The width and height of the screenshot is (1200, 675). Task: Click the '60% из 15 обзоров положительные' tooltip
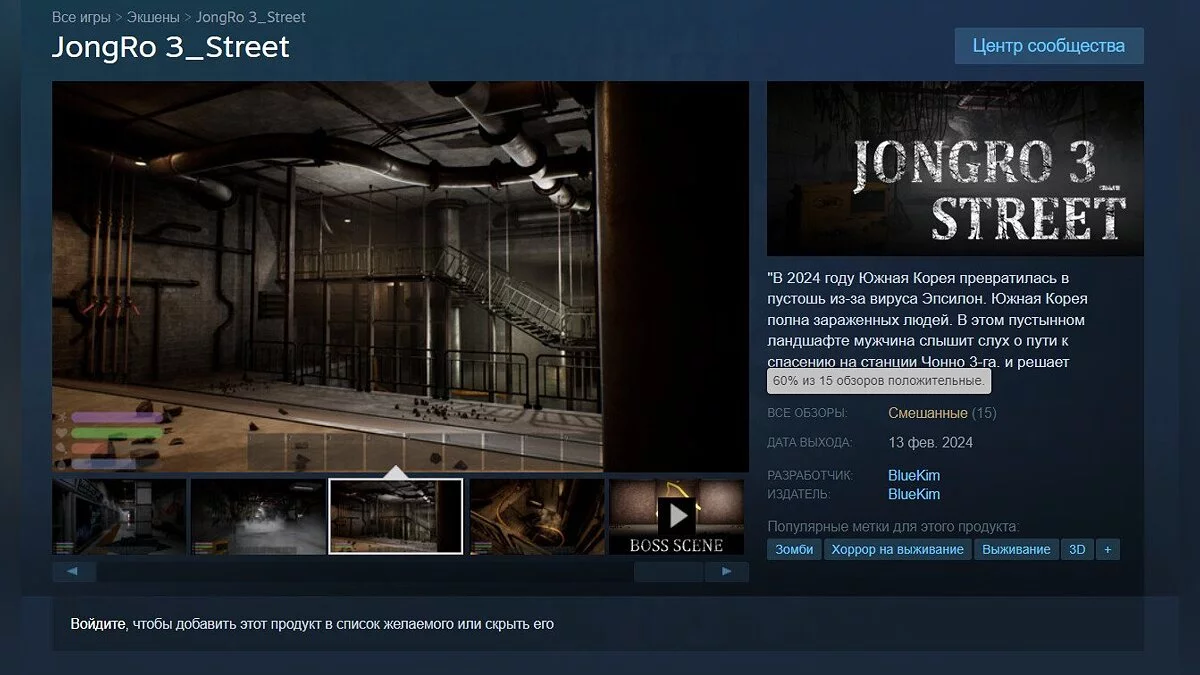click(879, 382)
